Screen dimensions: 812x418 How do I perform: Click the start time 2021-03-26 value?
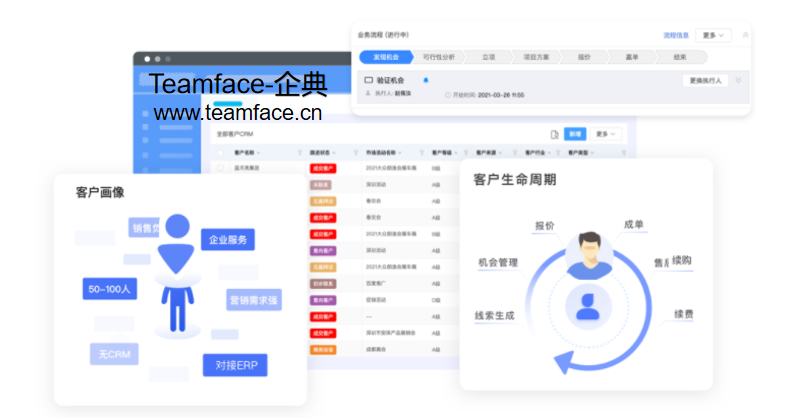tap(501, 95)
